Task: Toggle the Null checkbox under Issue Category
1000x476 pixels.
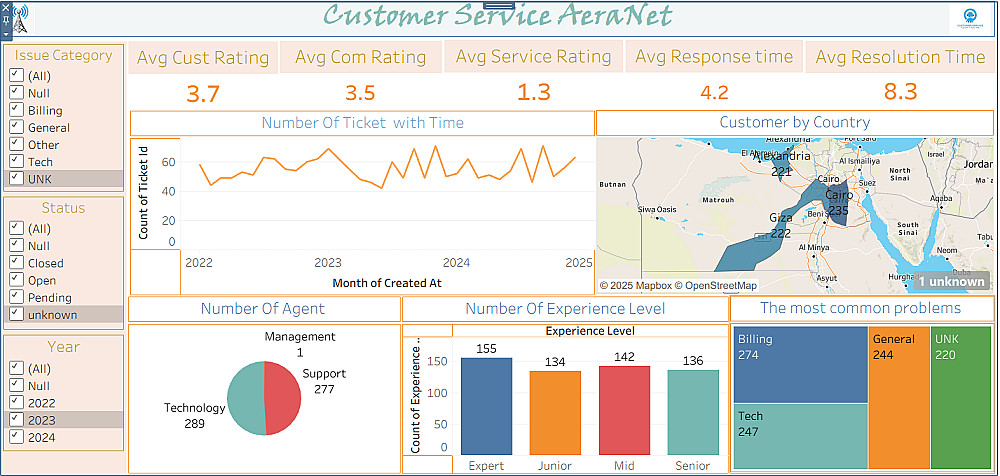Action: [16, 93]
